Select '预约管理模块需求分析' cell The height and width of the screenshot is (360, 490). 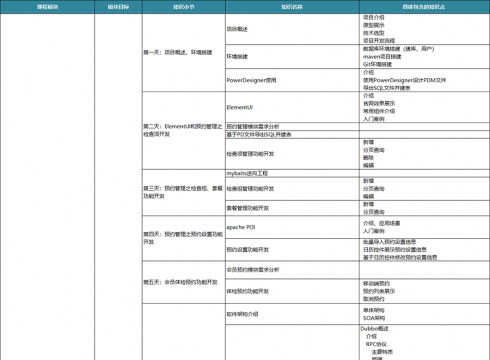pyautogui.click(x=292, y=126)
